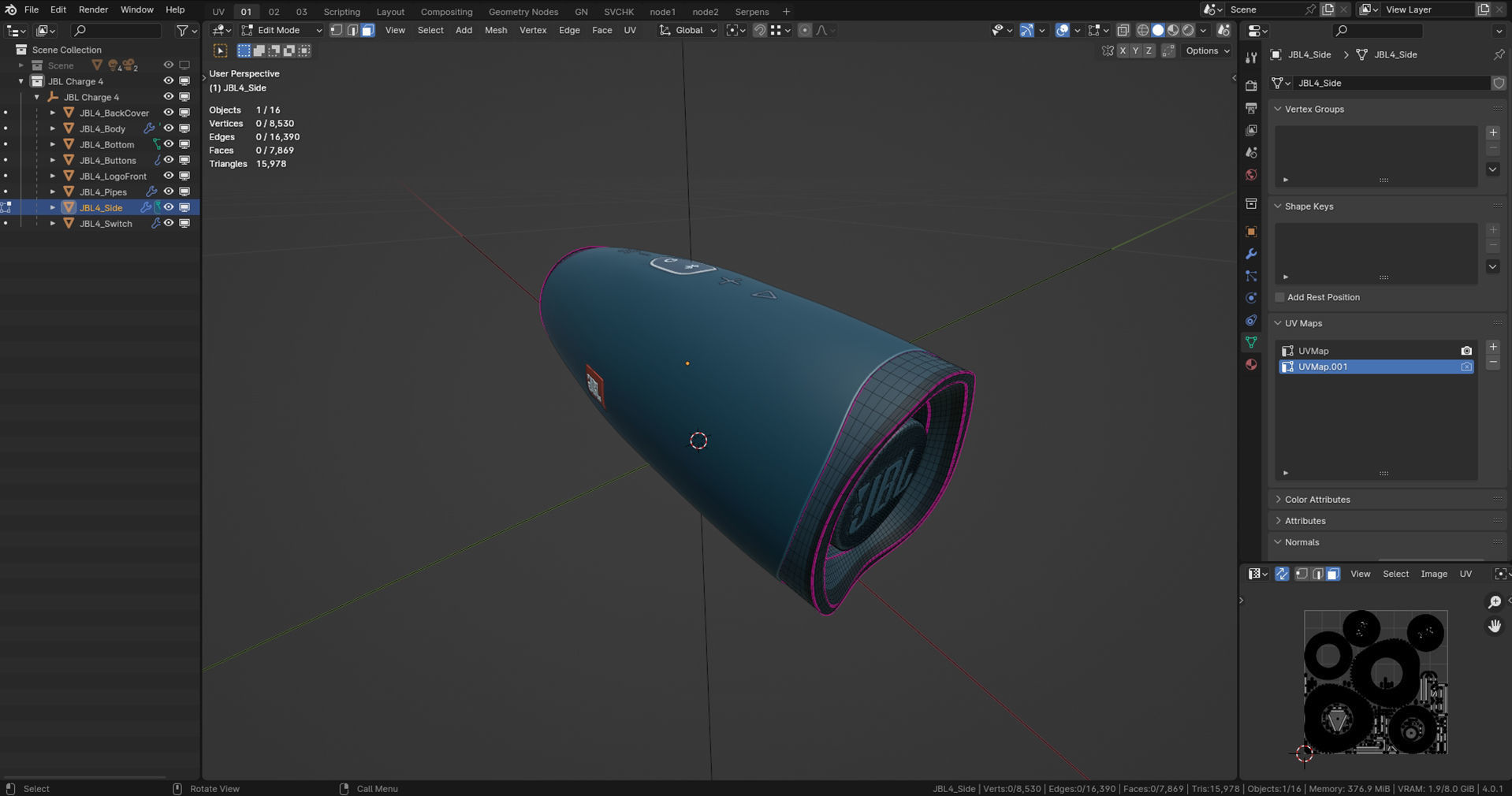Viewport: 1512px width, 796px height.
Task: Open the Render properties tab
Action: click(x=1251, y=85)
